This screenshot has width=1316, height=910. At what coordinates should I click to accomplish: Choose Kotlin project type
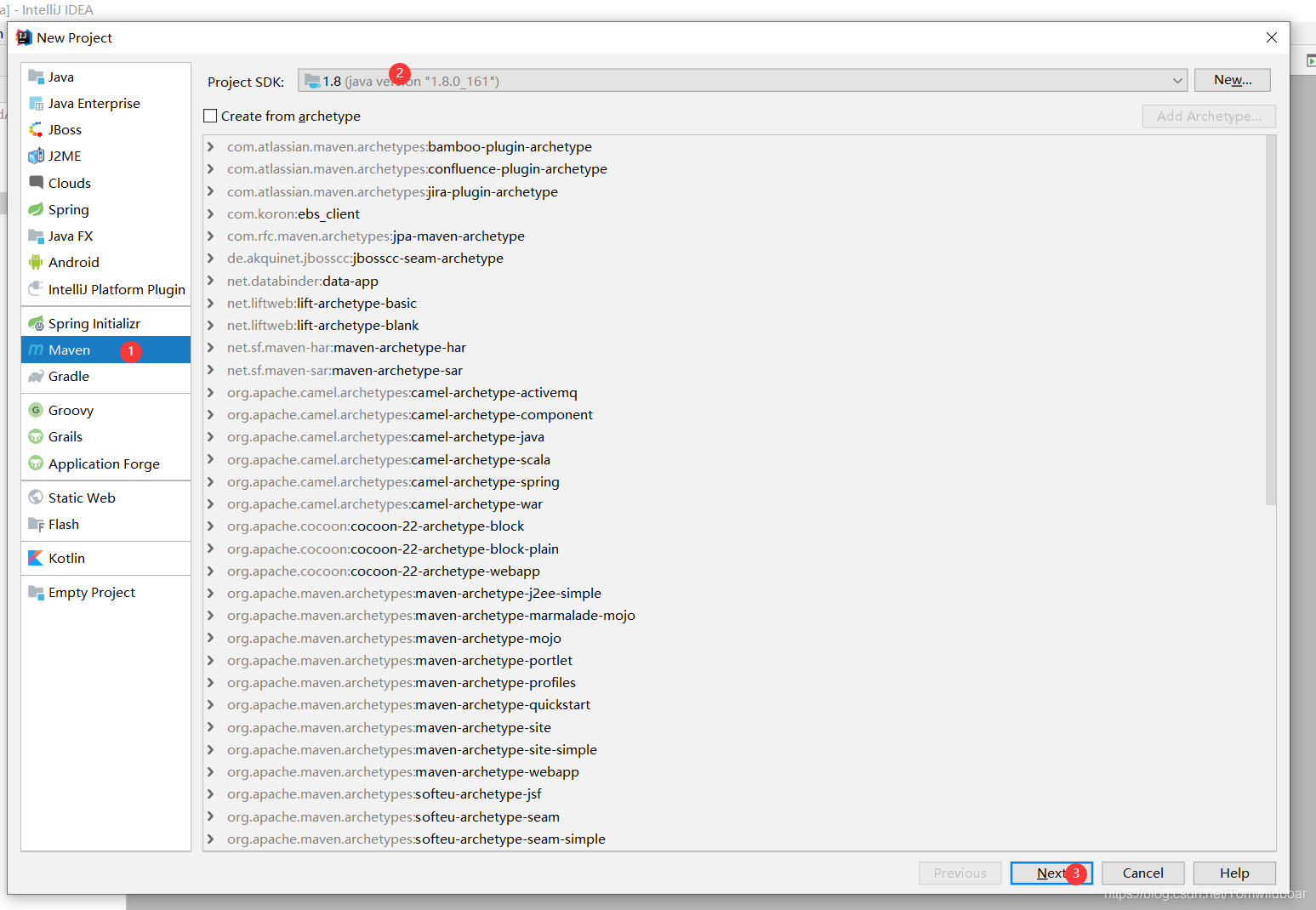tap(105, 558)
